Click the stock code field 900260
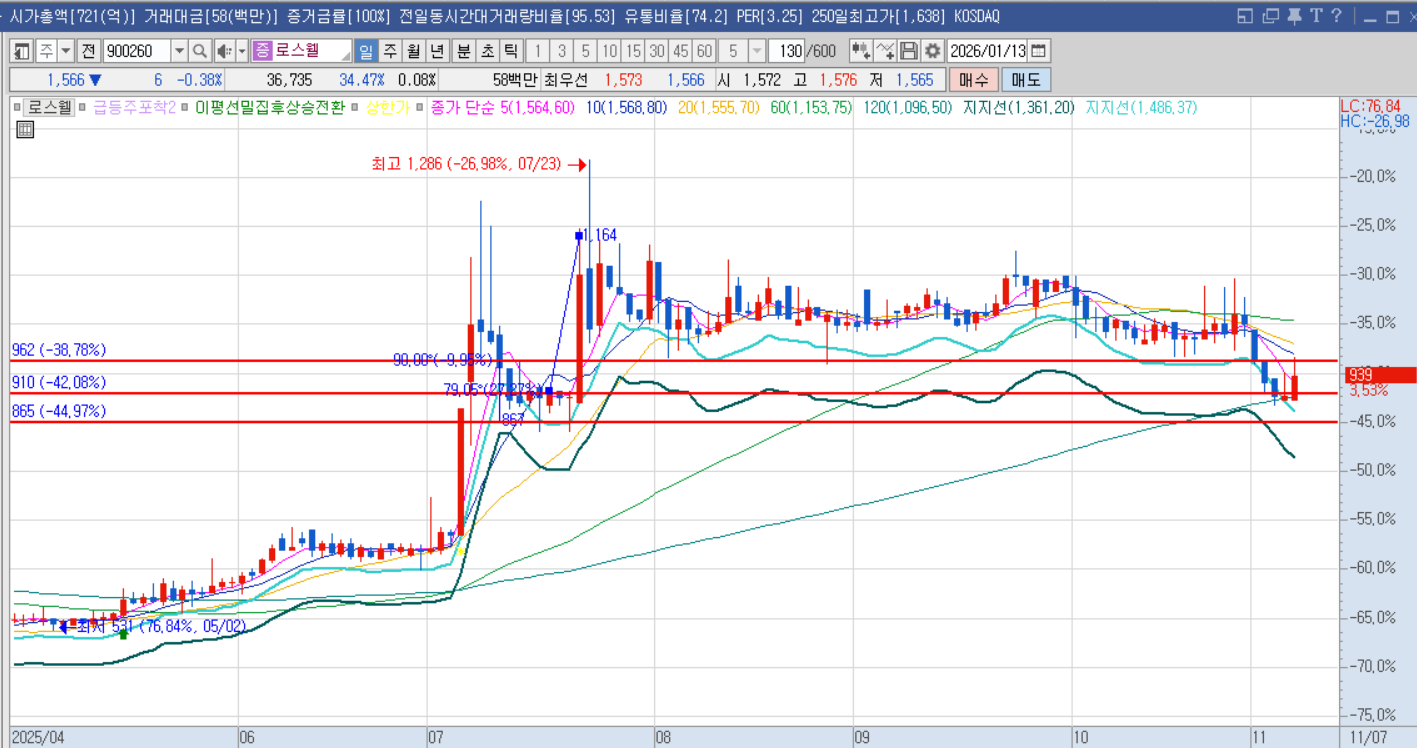This screenshot has width=1417, height=748. (136, 51)
